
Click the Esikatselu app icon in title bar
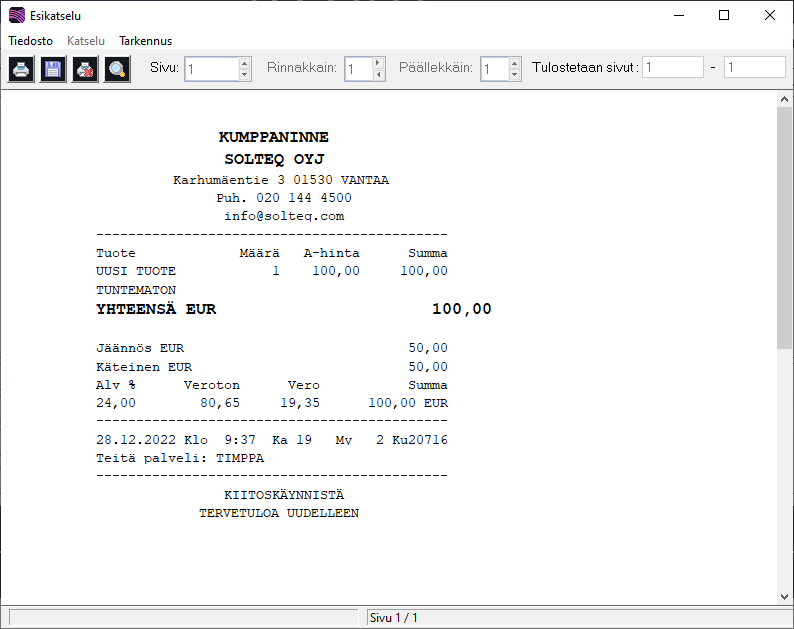click(16, 16)
